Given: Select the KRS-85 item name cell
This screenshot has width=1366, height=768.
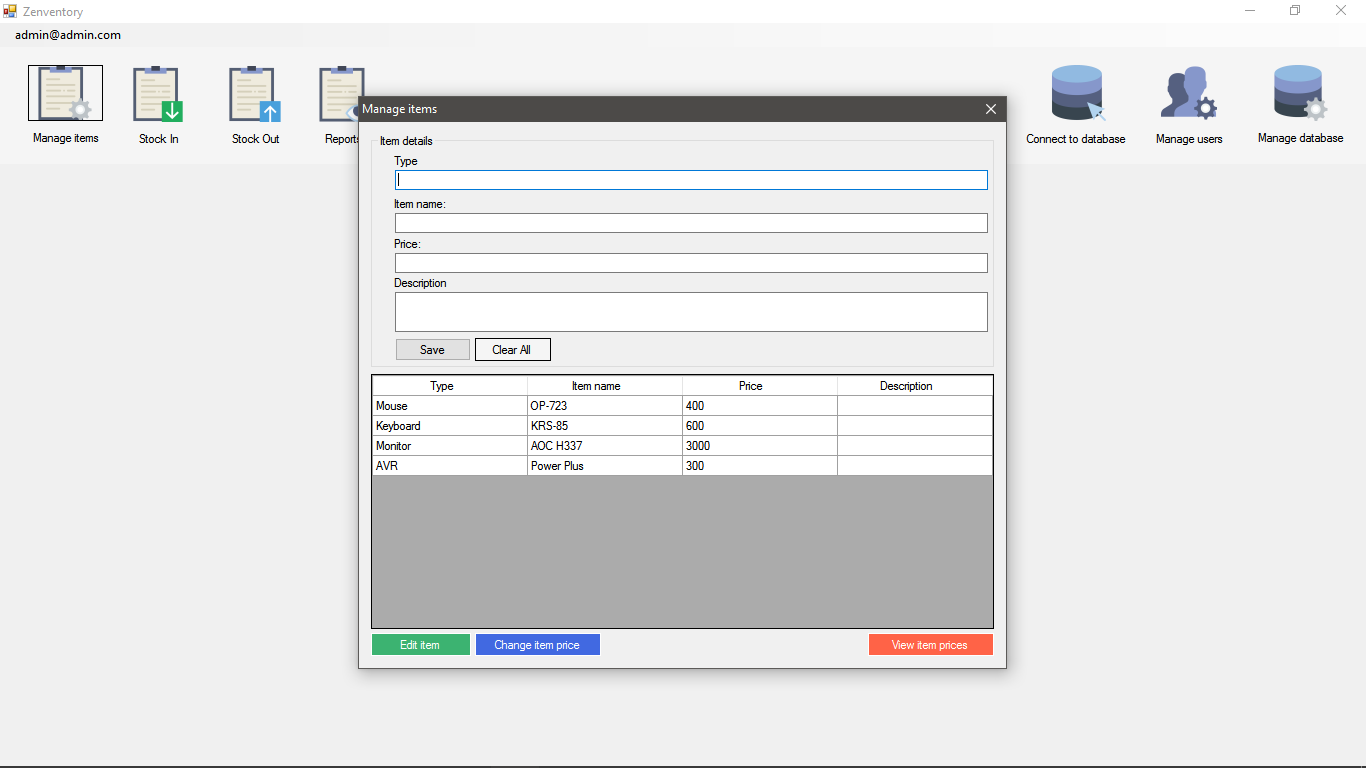Looking at the screenshot, I should (605, 426).
